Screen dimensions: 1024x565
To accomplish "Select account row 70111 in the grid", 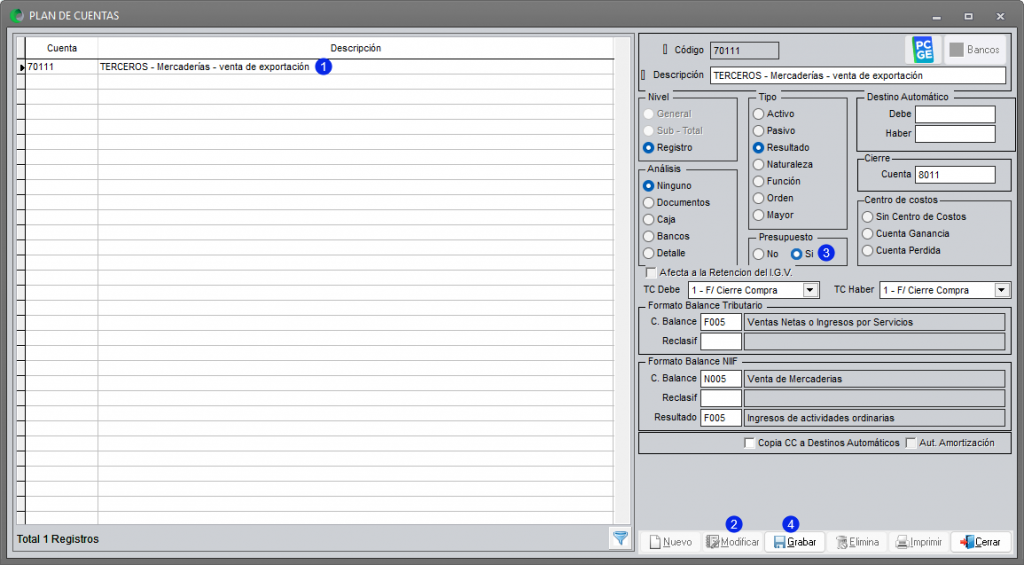I will (61, 67).
